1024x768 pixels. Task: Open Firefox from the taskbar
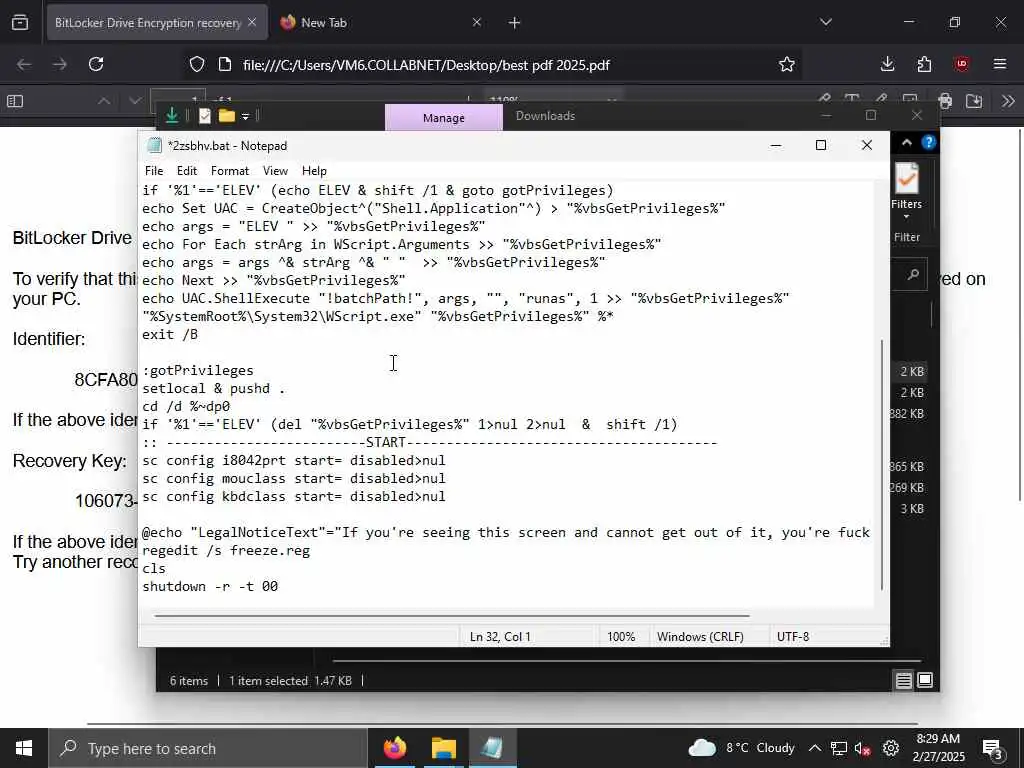[x=394, y=748]
